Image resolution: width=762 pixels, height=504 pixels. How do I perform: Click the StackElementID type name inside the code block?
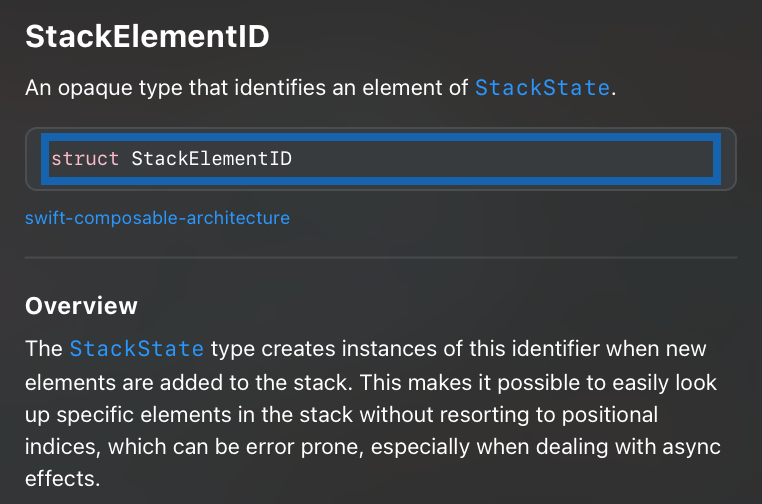coord(211,159)
